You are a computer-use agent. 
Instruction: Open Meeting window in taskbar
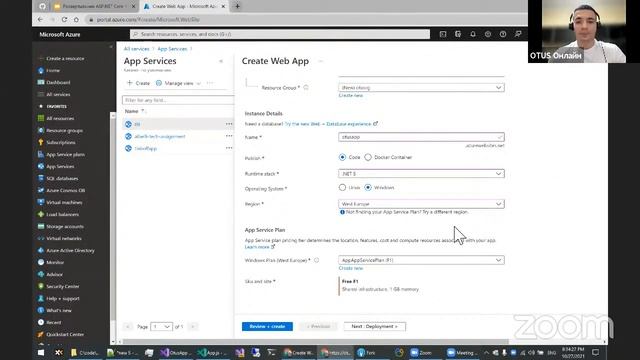point(461,352)
